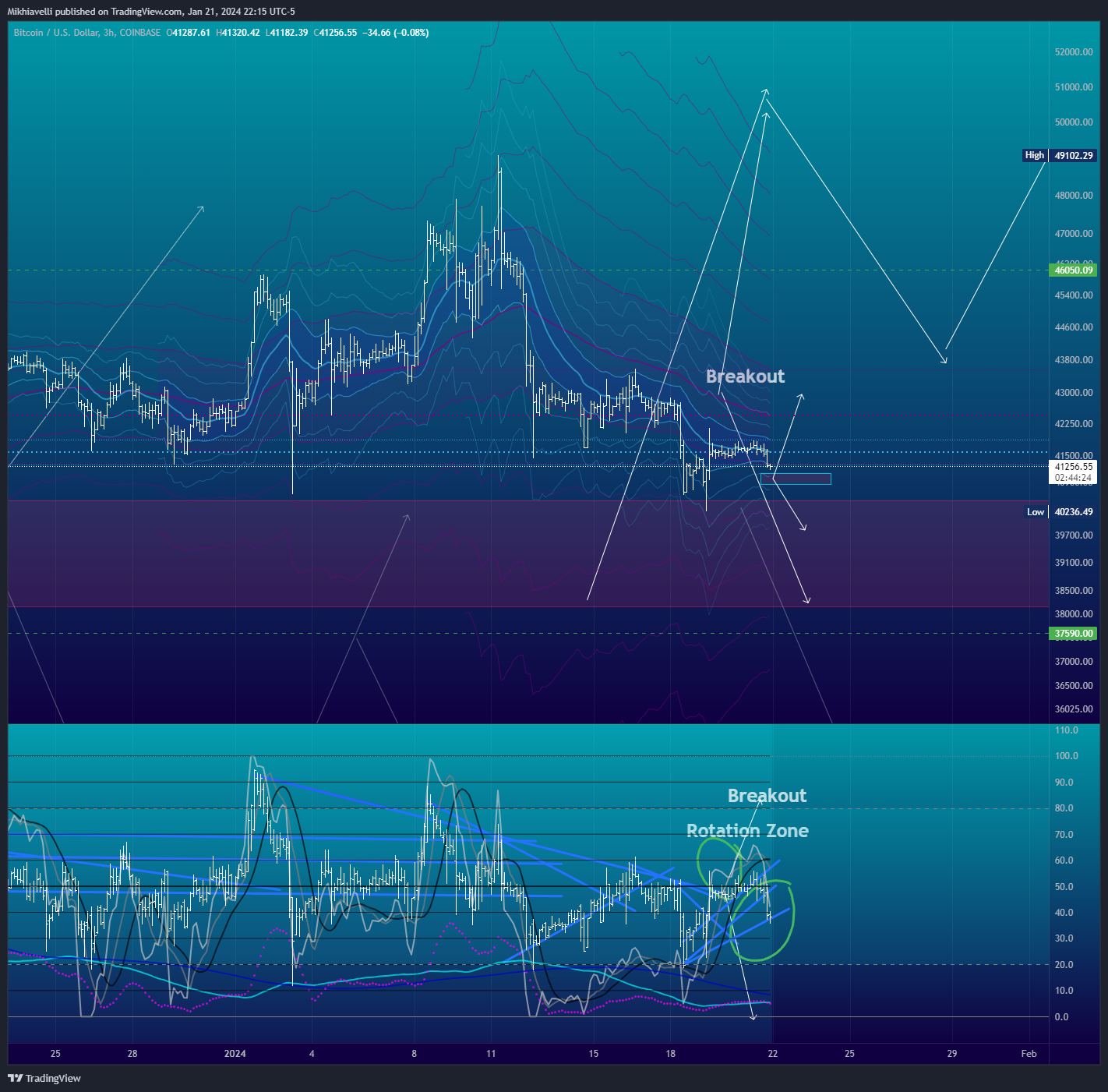Select the 'Breakout' annotation in the price chart
Image resolution: width=1108 pixels, height=1092 pixels.
pos(745,376)
